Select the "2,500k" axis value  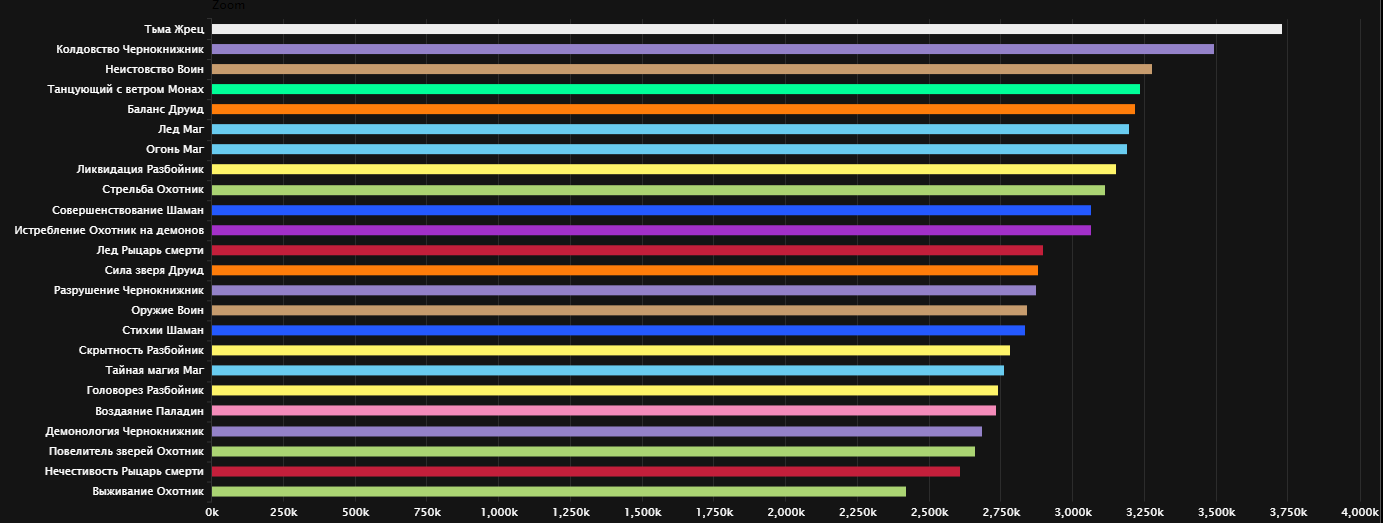click(929, 512)
